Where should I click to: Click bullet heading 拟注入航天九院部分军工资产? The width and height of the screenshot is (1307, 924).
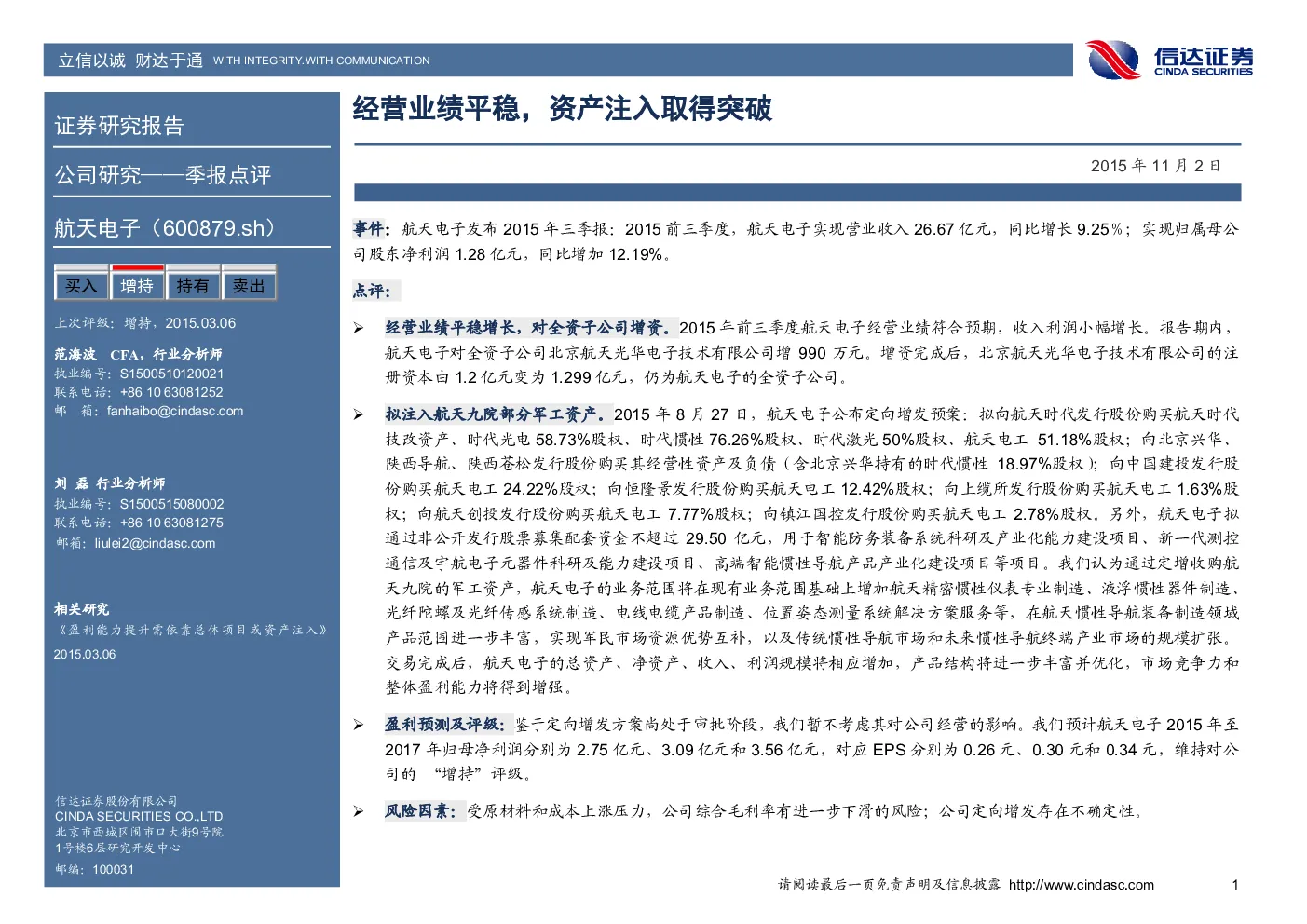tap(498, 414)
